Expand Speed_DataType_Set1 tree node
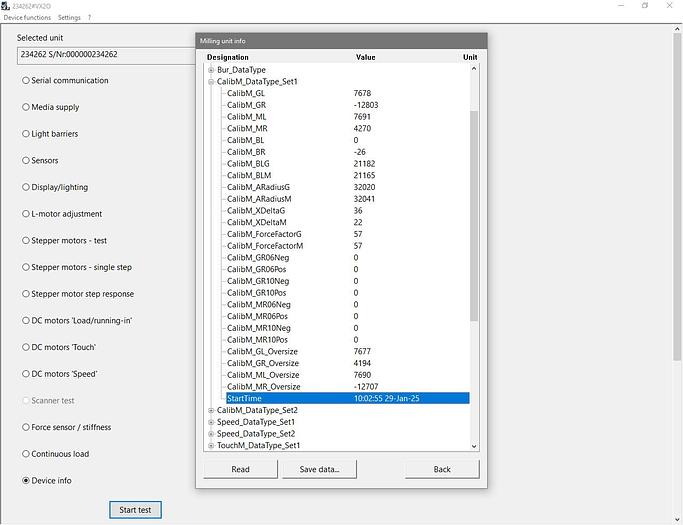The height and width of the screenshot is (525, 683). [x=211, y=422]
